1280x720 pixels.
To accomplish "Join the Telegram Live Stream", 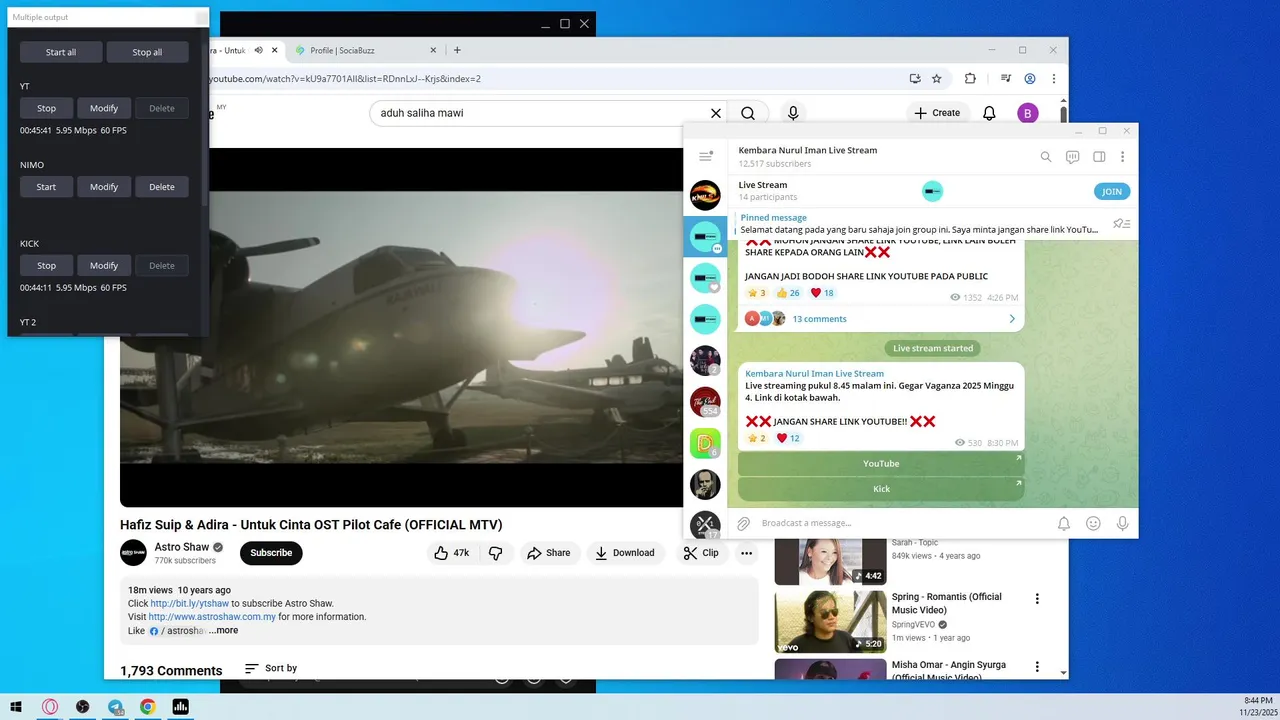I will 1112,191.
